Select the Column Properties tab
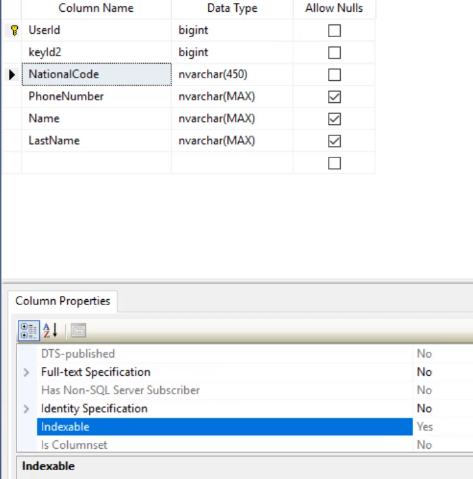This screenshot has width=473, height=479. [63, 301]
